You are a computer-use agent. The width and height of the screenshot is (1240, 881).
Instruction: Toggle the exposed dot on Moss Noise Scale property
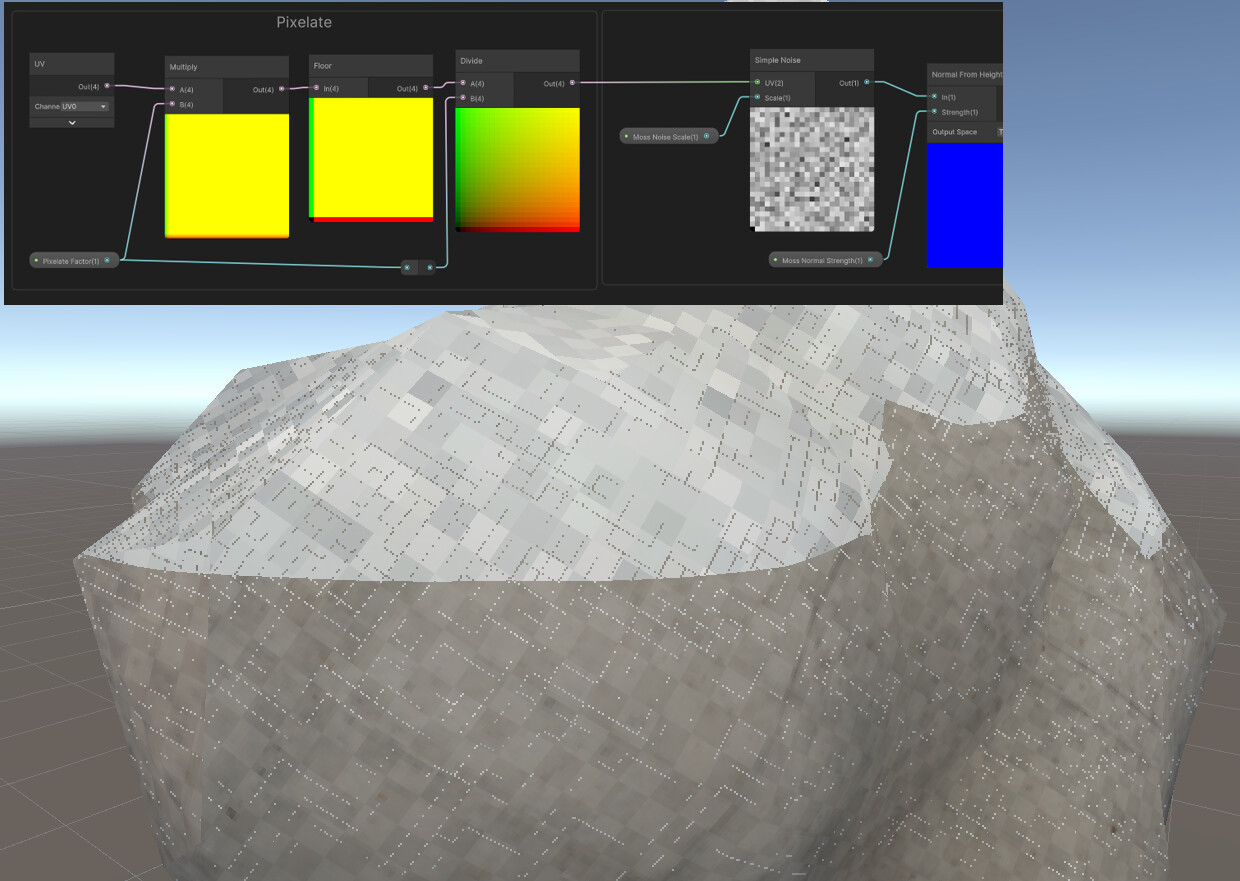(625, 136)
